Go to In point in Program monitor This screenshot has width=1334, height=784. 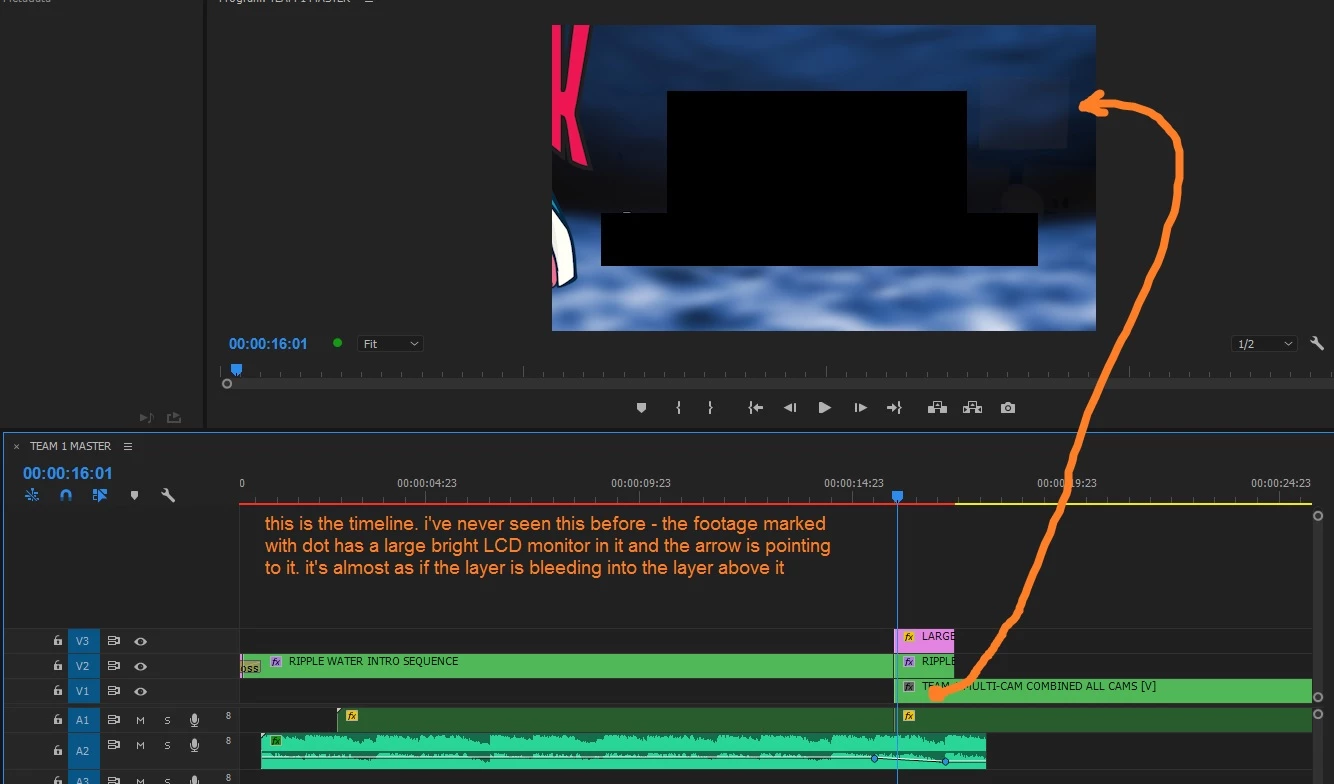[756, 408]
